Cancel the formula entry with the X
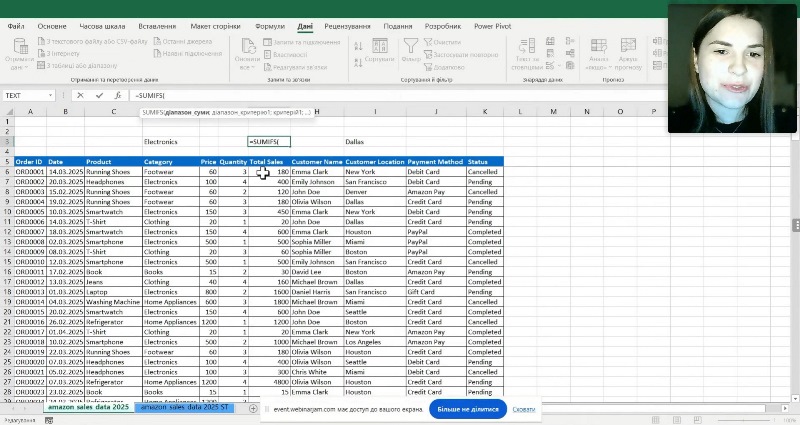This screenshot has width=800, height=425. coord(79,96)
